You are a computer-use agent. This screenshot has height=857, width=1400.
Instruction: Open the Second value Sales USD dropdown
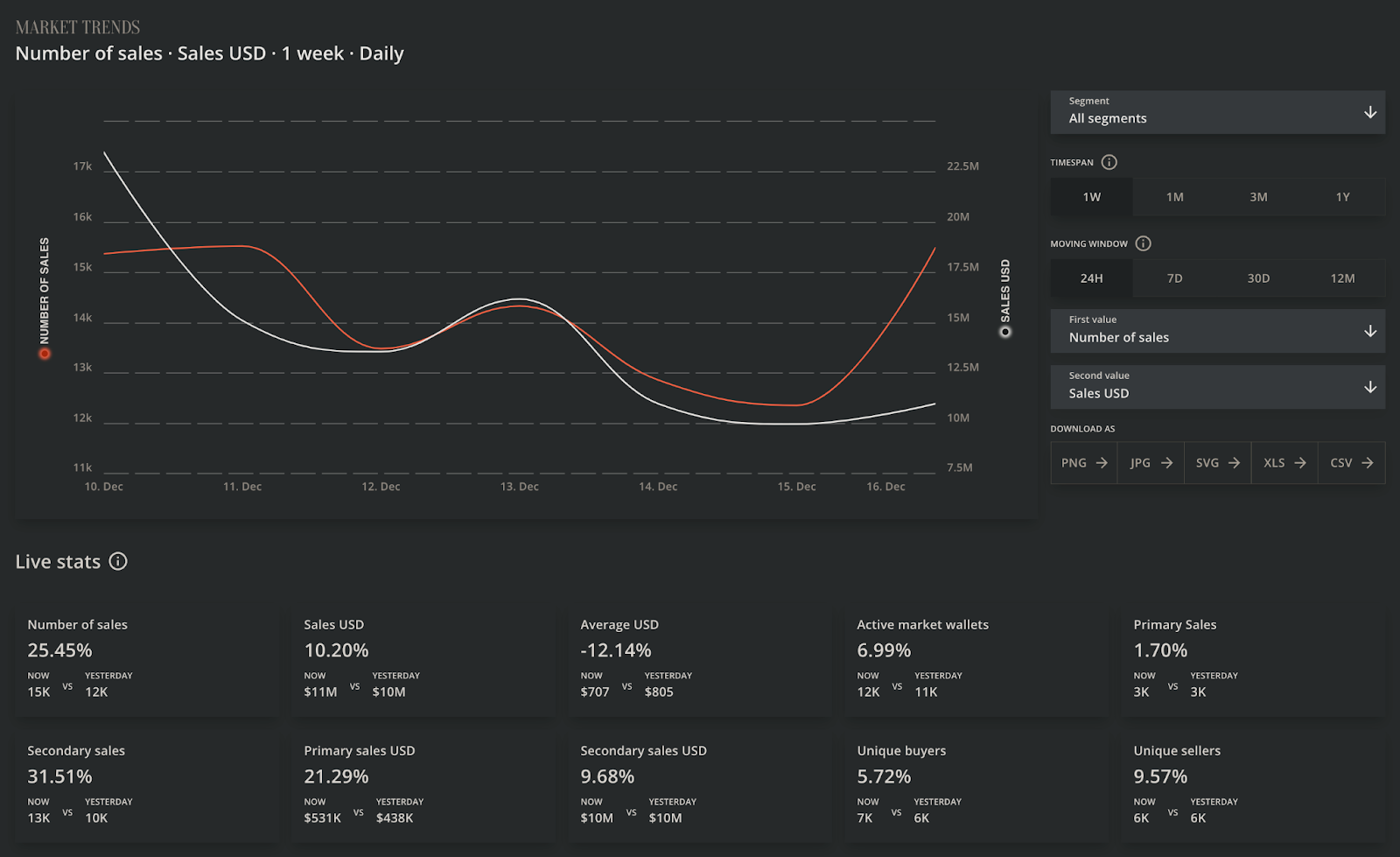coord(1217,387)
